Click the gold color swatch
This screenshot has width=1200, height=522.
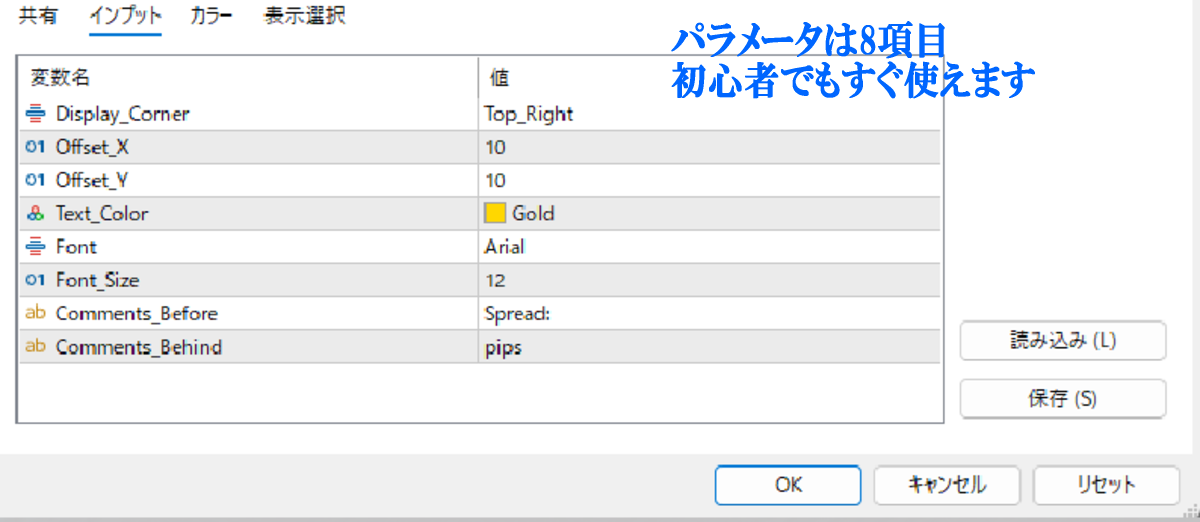(x=495, y=213)
